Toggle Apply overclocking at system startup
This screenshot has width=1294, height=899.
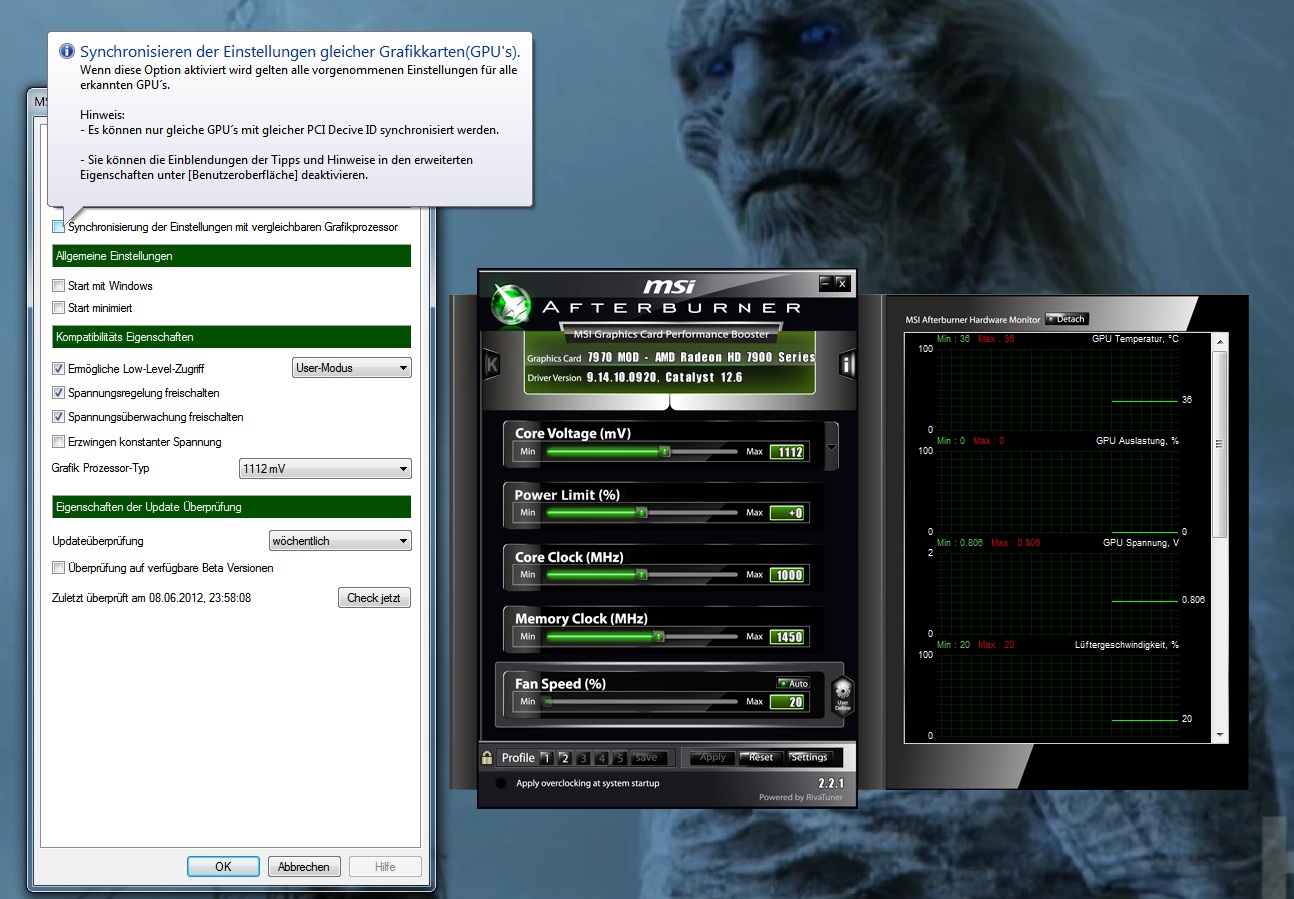(x=500, y=783)
